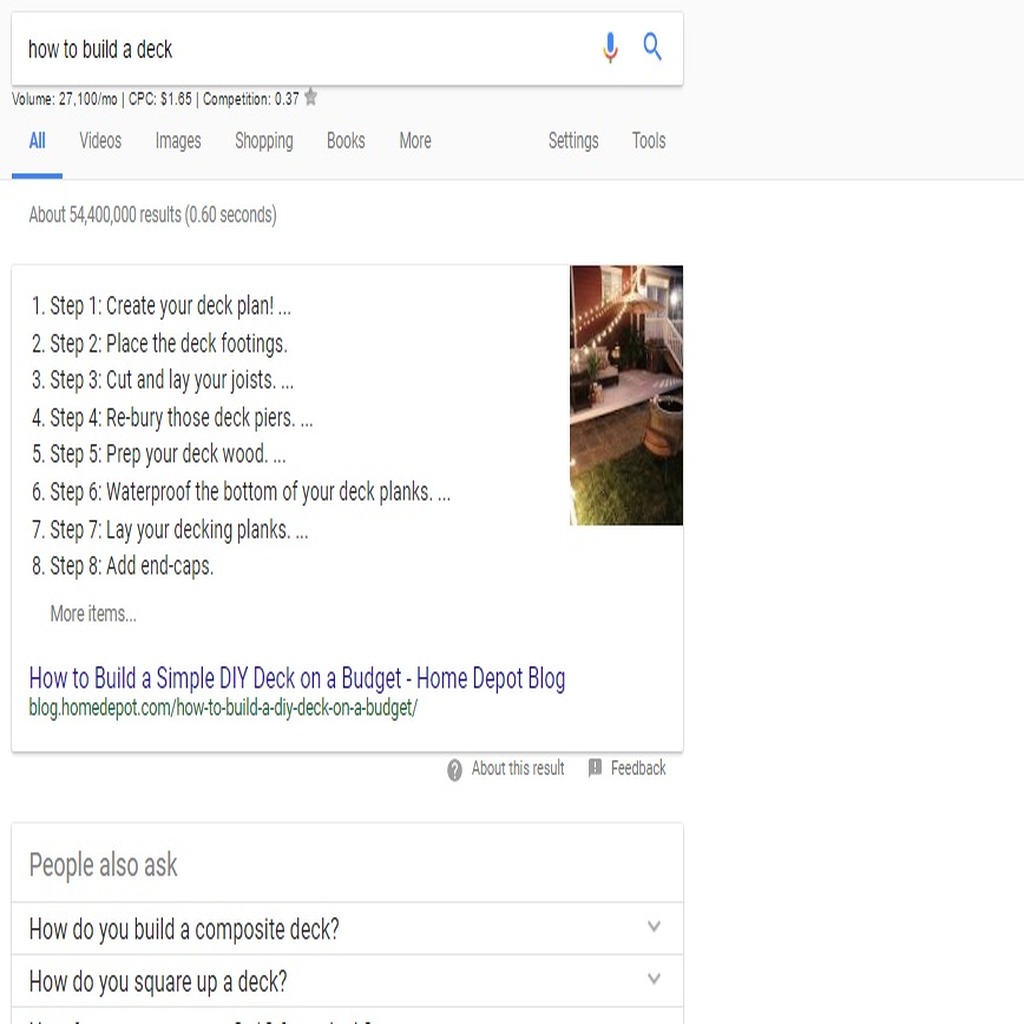Switch to the Images tab
The image size is (1024, 1024).
pos(178,141)
